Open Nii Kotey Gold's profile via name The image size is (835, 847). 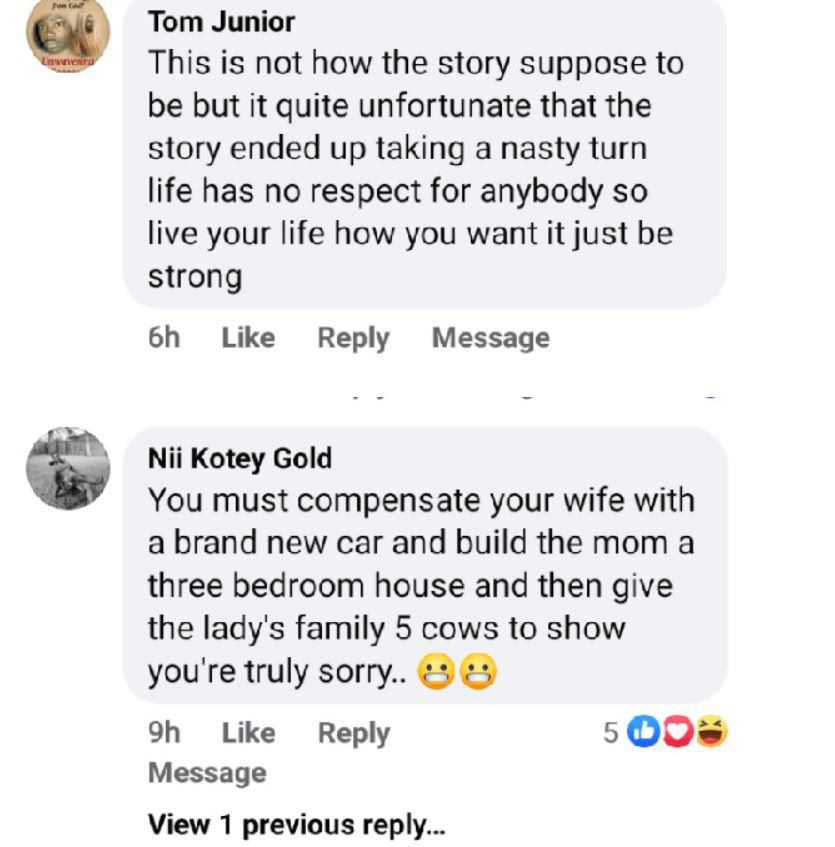click(x=239, y=458)
